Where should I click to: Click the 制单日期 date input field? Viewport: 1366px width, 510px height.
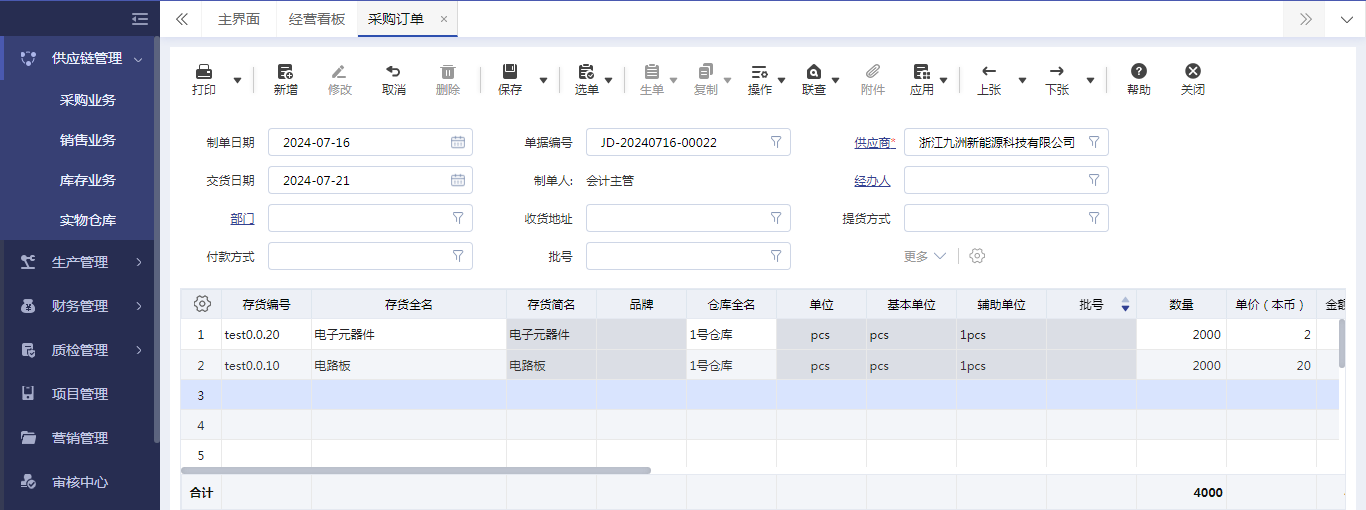(360, 143)
